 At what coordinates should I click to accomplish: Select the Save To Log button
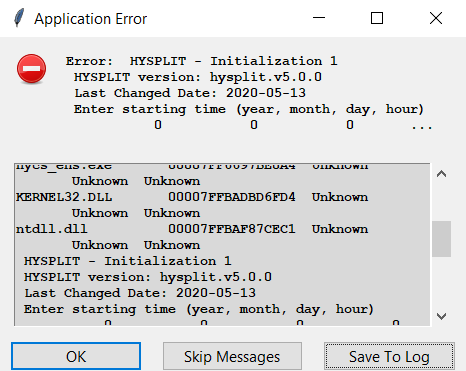click(389, 356)
